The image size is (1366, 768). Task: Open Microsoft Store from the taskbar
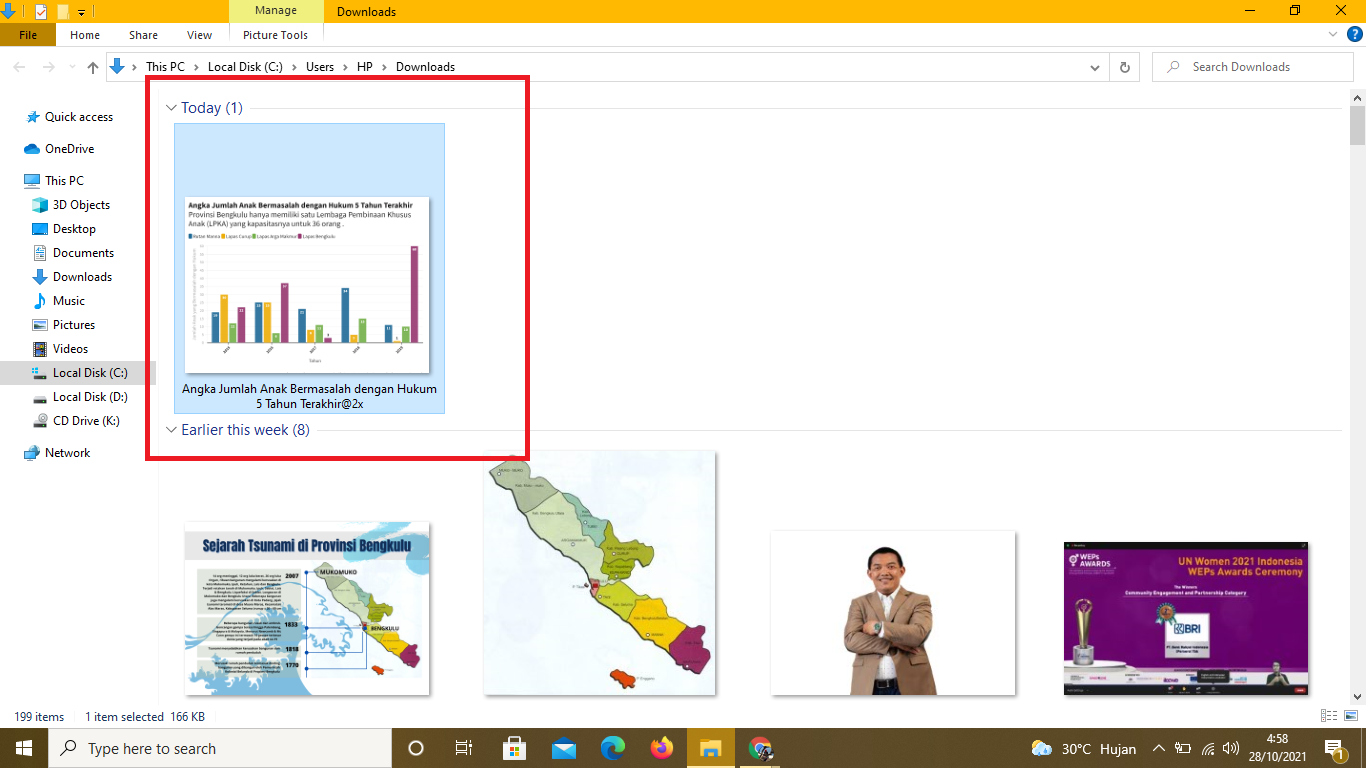tap(515, 748)
